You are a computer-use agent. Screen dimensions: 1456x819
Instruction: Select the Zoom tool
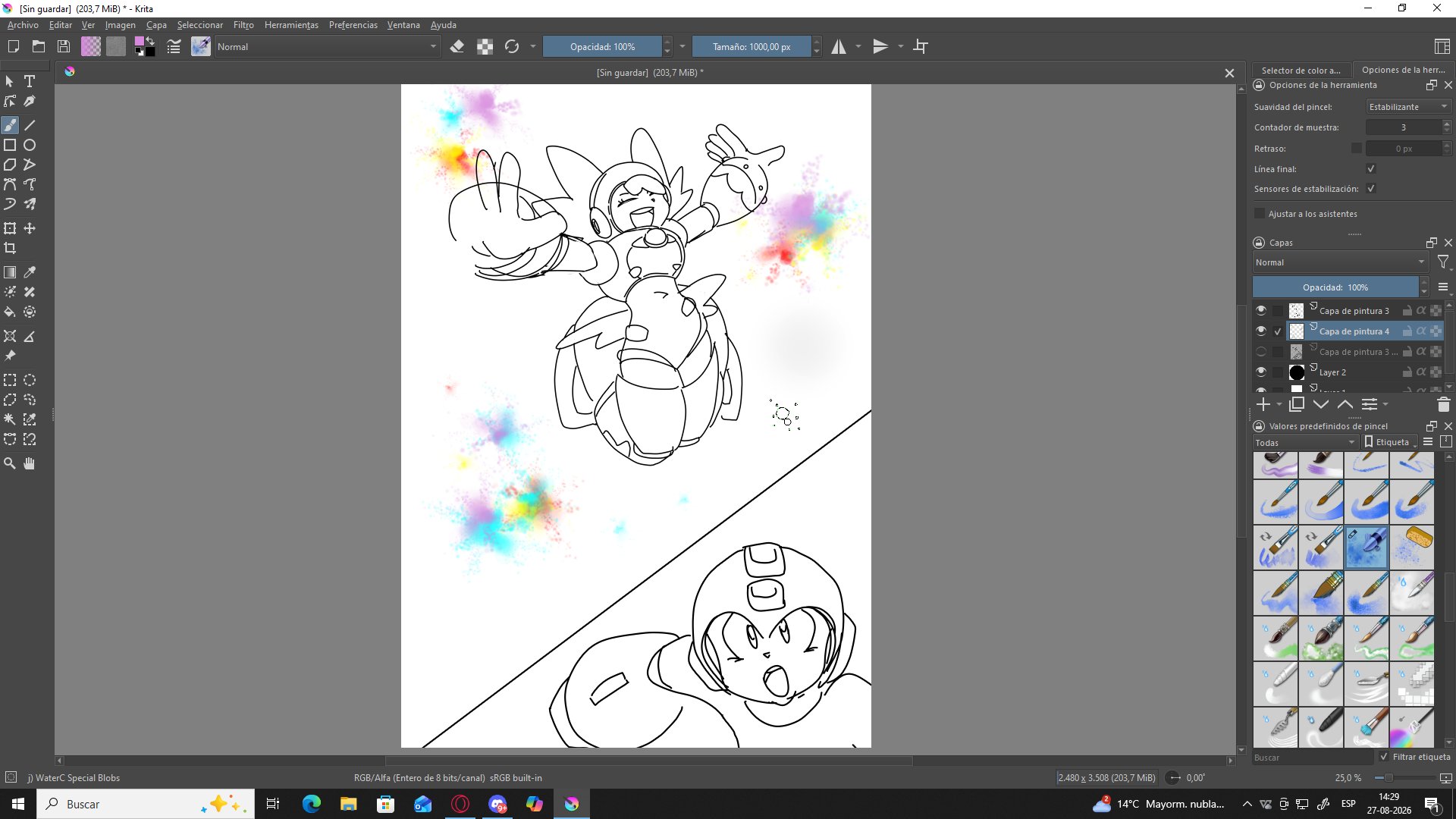click(x=10, y=463)
